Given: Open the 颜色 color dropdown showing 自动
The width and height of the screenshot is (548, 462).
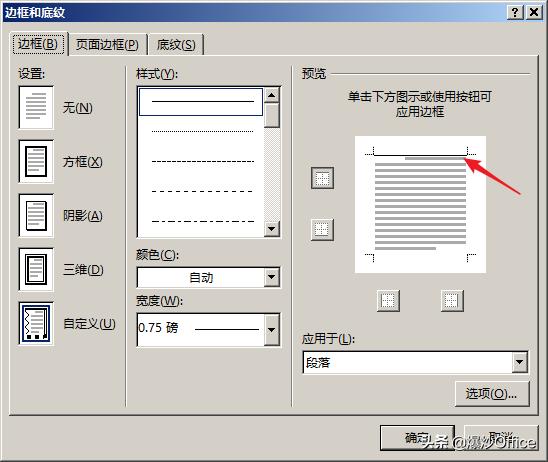Looking at the screenshot, I should click(209, 277).
